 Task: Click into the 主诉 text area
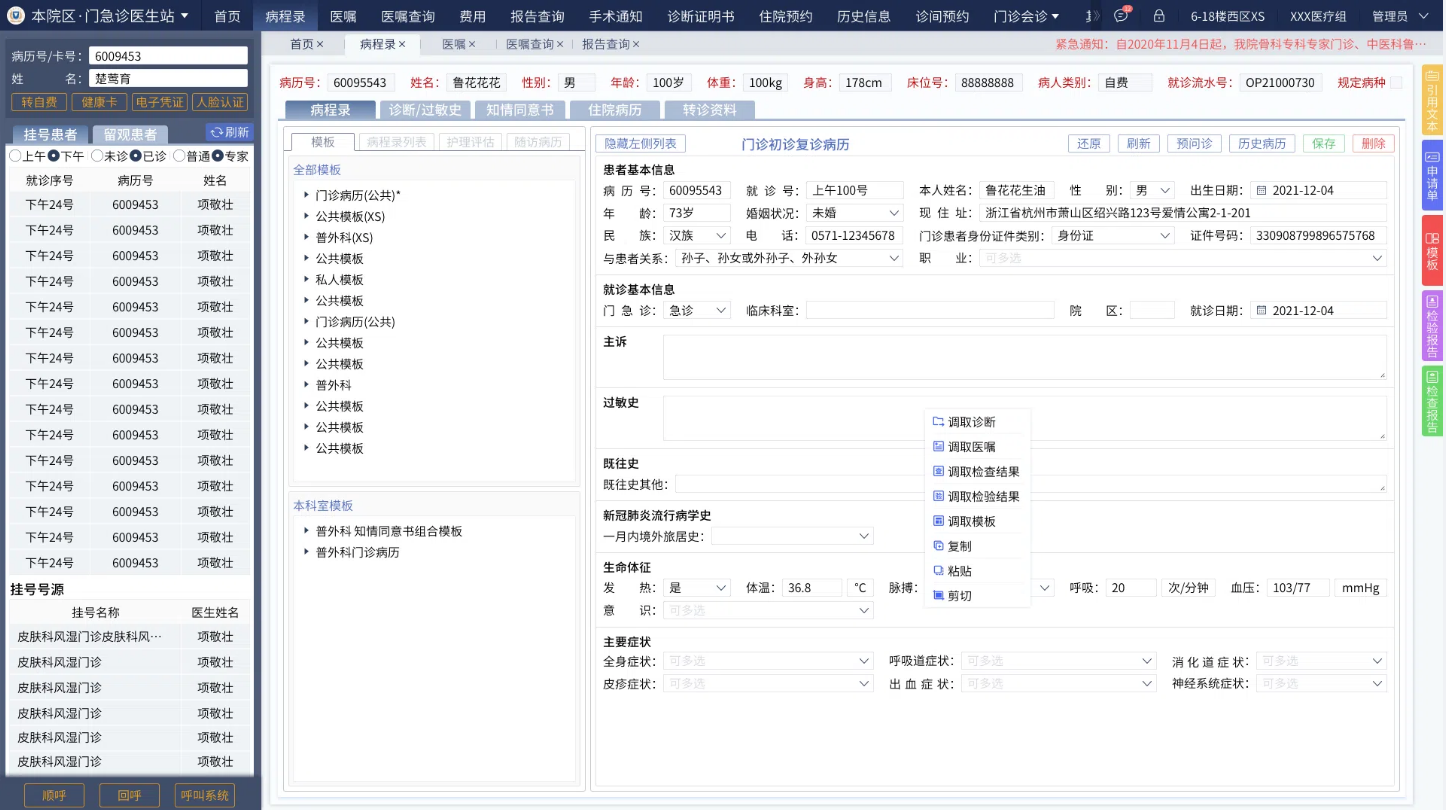(x=1025, y=357)
